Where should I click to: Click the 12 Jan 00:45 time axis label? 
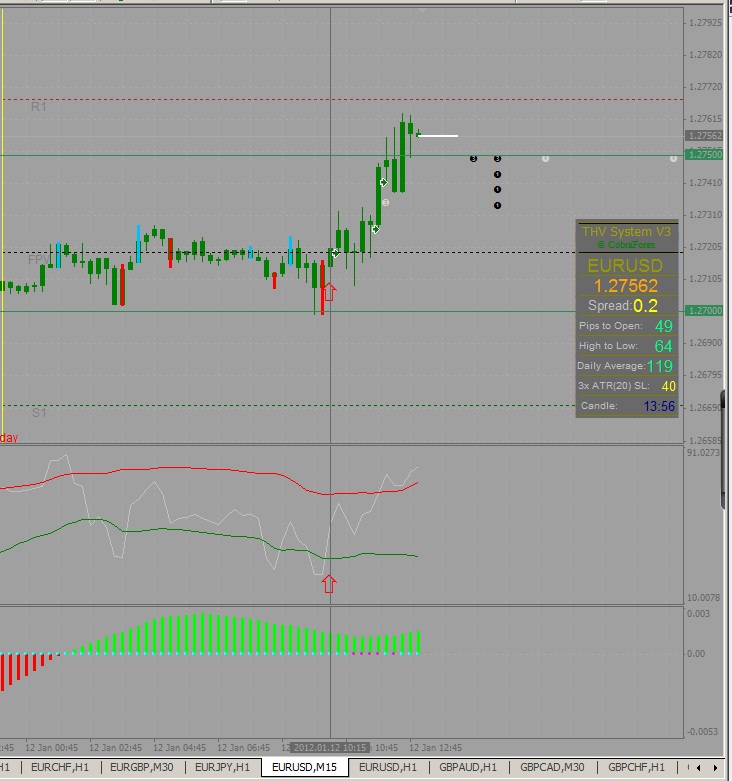[51, 748]
